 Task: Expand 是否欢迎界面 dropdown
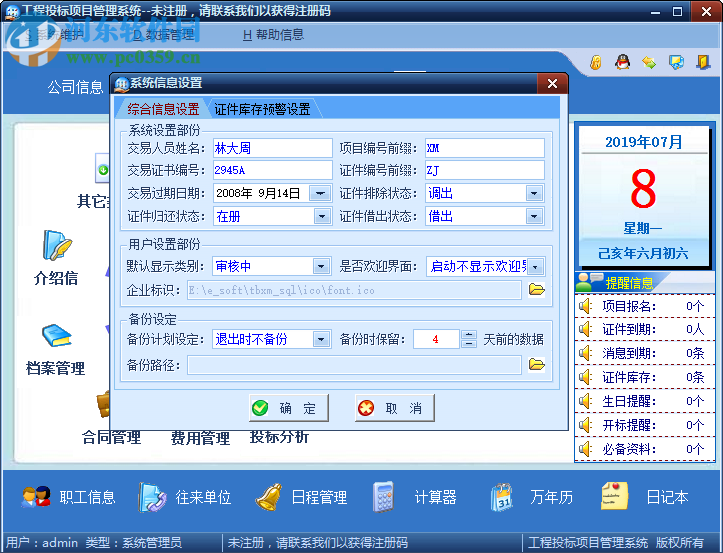[535, 267]
